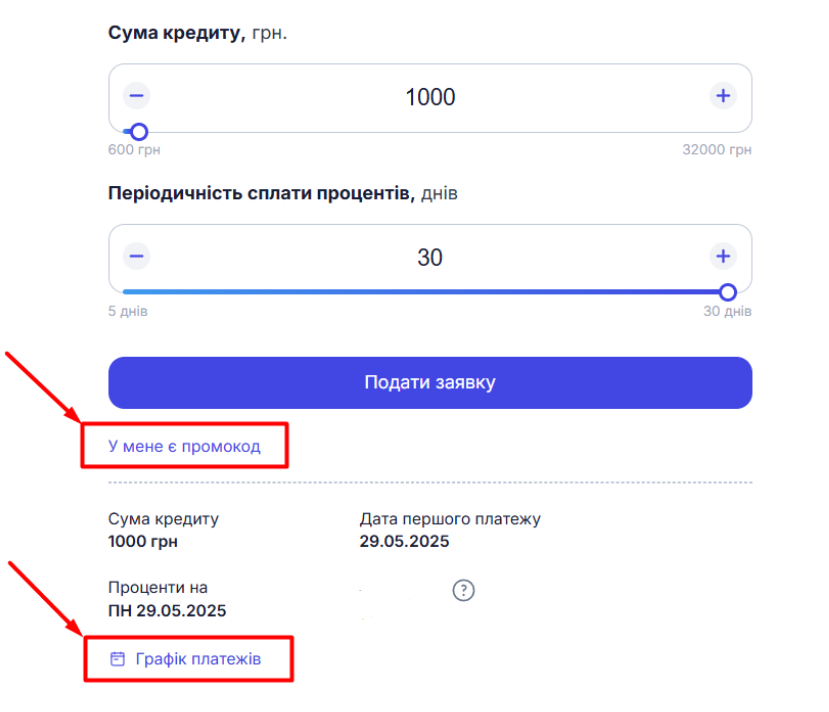Click the calendar icon beside Графік платежів
The image size is (829, 712).
coord(117,659)
